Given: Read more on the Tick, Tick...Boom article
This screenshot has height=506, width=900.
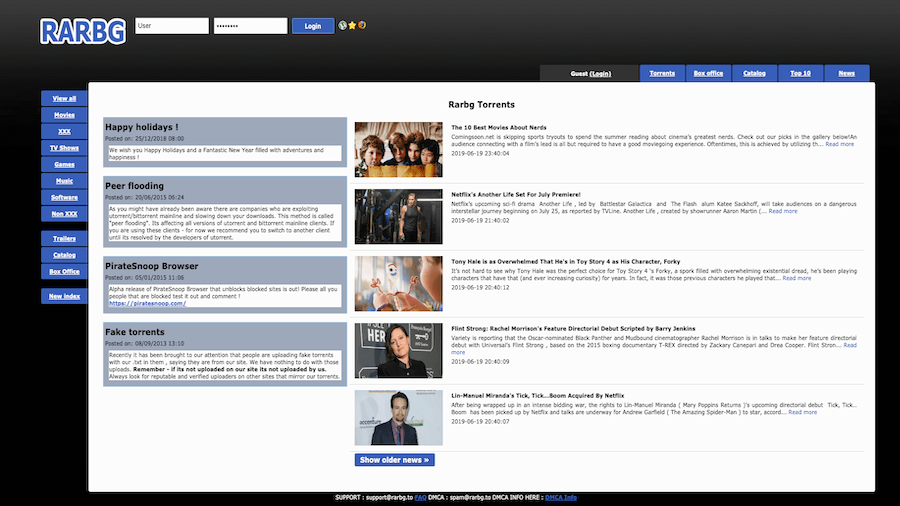Looking at the screenshot, I should coord(802,412).
